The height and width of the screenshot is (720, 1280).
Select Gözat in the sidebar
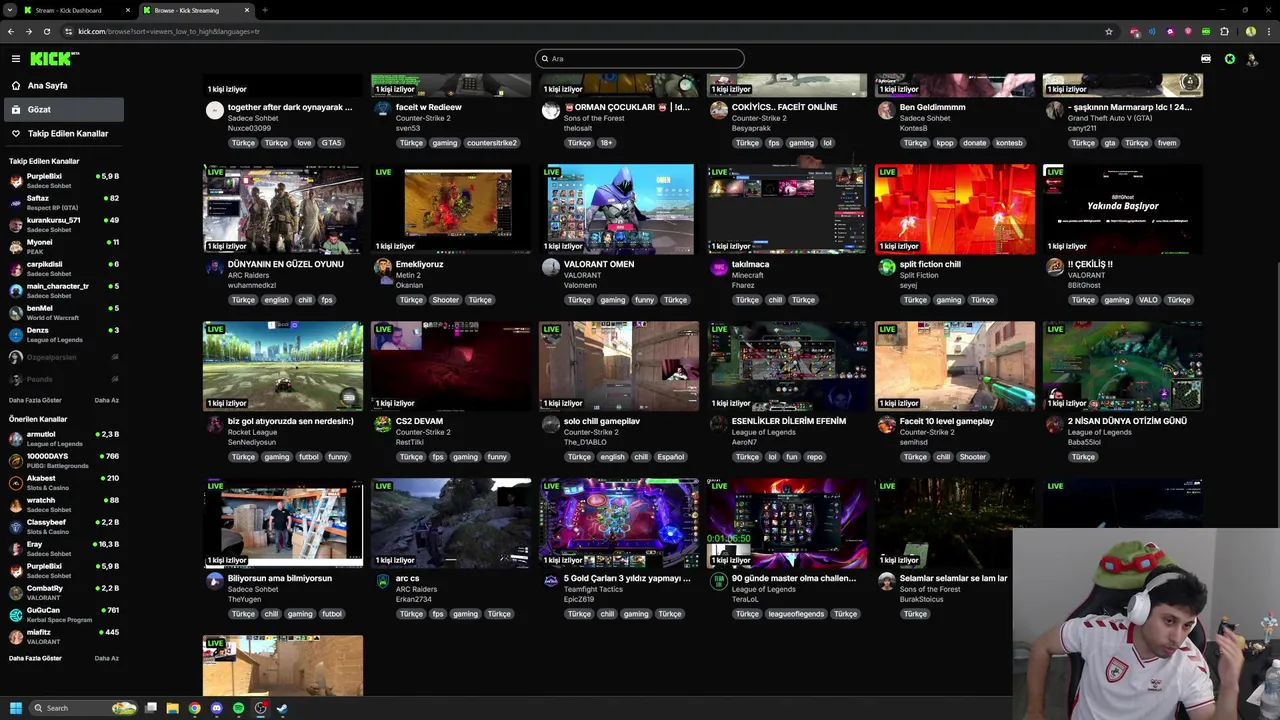(64, 109)
